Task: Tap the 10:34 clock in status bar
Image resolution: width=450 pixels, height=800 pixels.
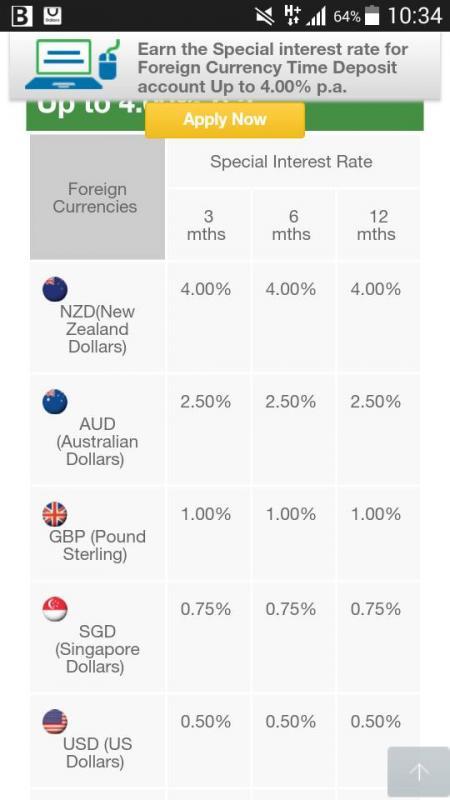Action: (x=414, y=16)
